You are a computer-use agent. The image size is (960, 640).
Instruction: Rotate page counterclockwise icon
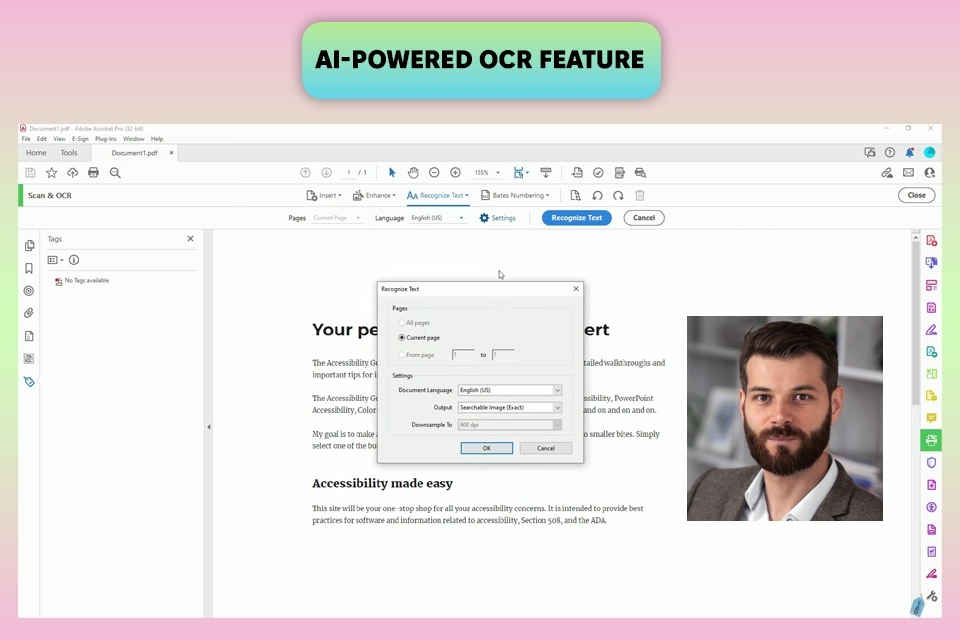click(x=598, y=195)
